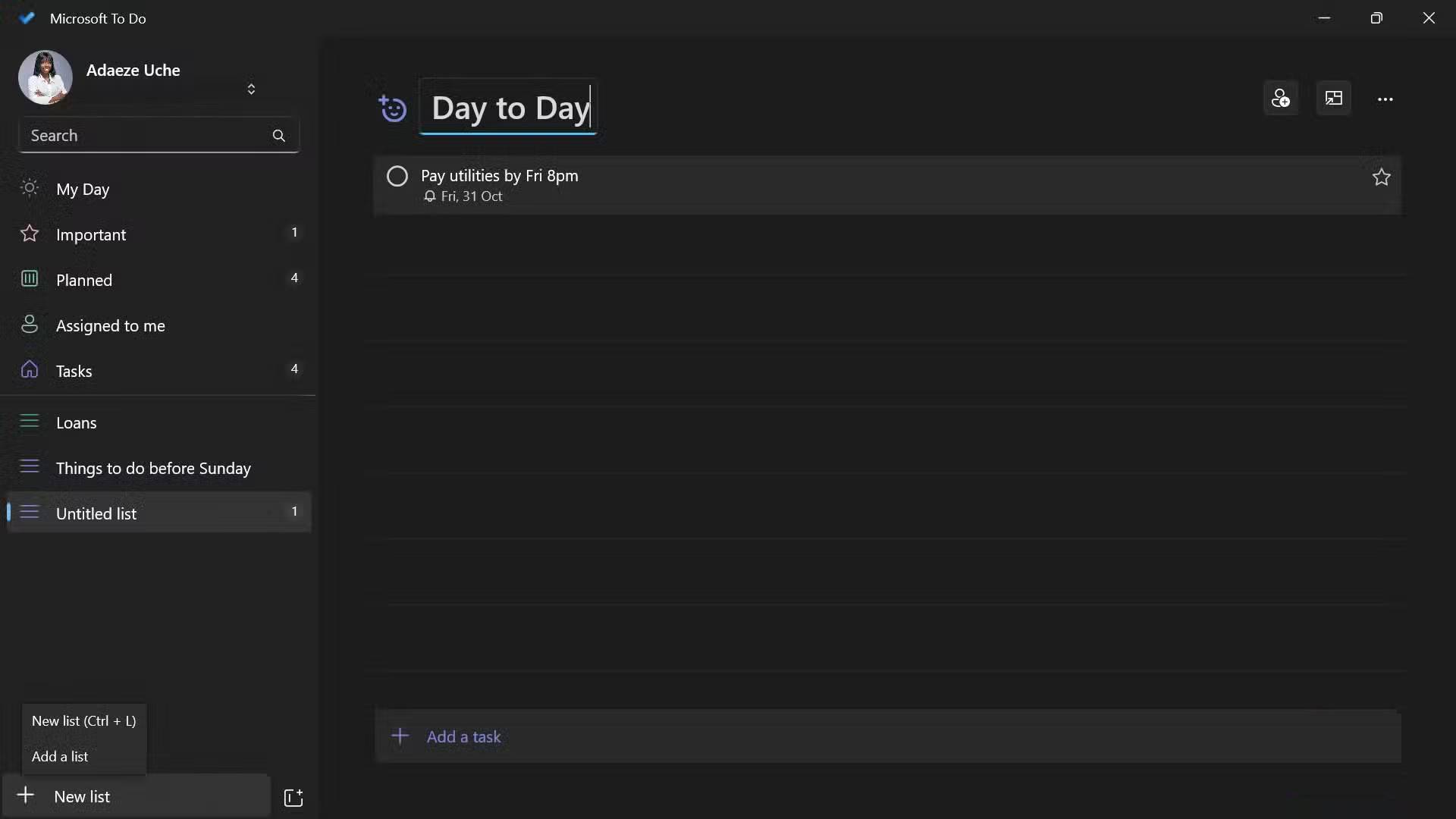Mark Pay utilities task as complete
This screenshot has height=819, width=1456.
click(397, 176)
